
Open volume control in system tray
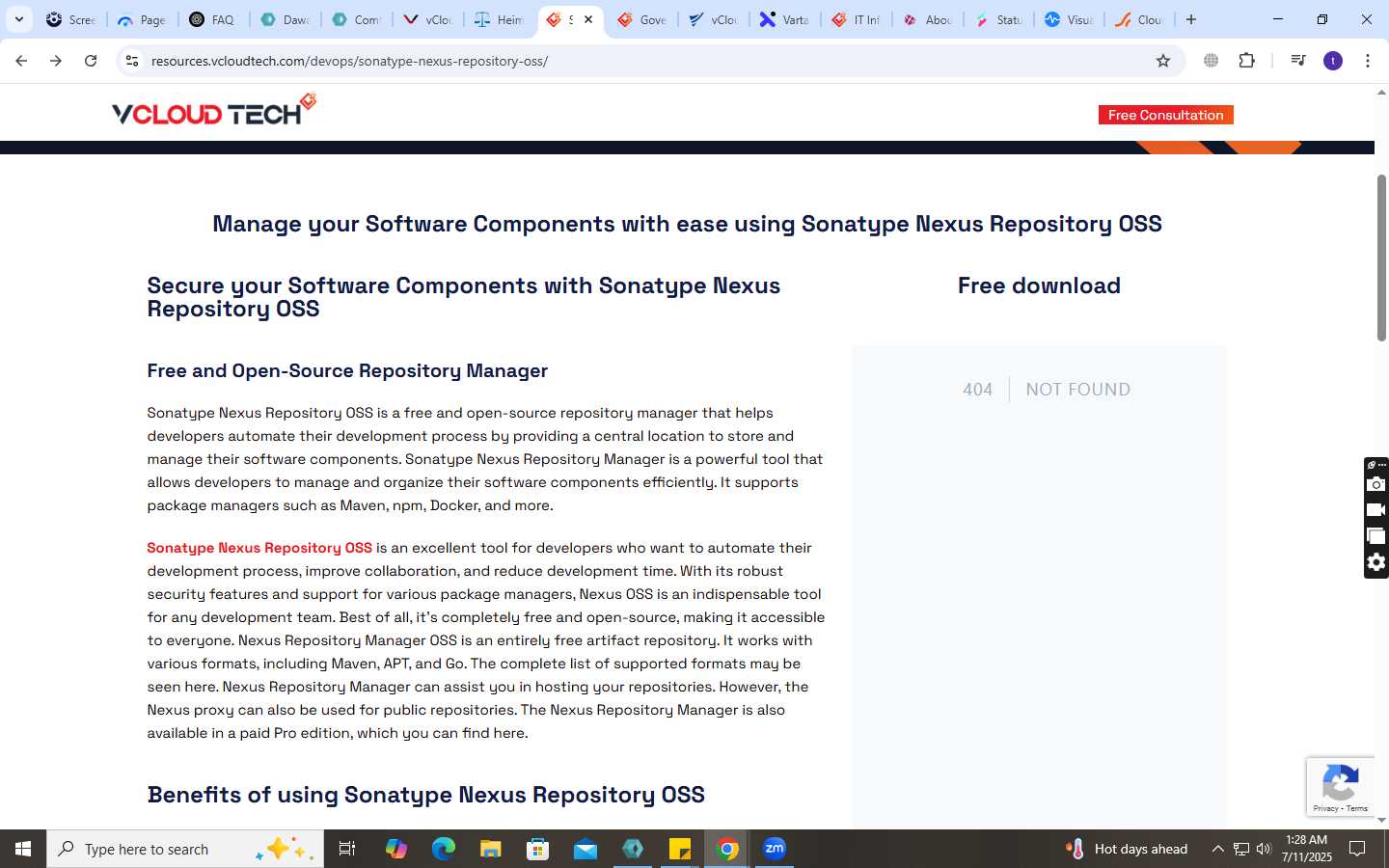click(1265, 849)
